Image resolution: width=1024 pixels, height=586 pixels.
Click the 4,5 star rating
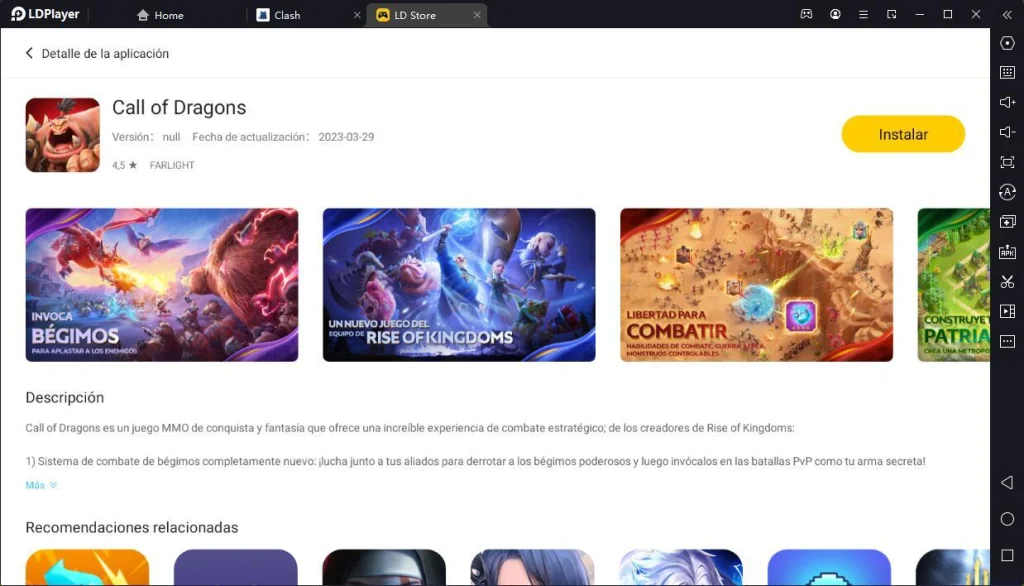tap(124, 165)
